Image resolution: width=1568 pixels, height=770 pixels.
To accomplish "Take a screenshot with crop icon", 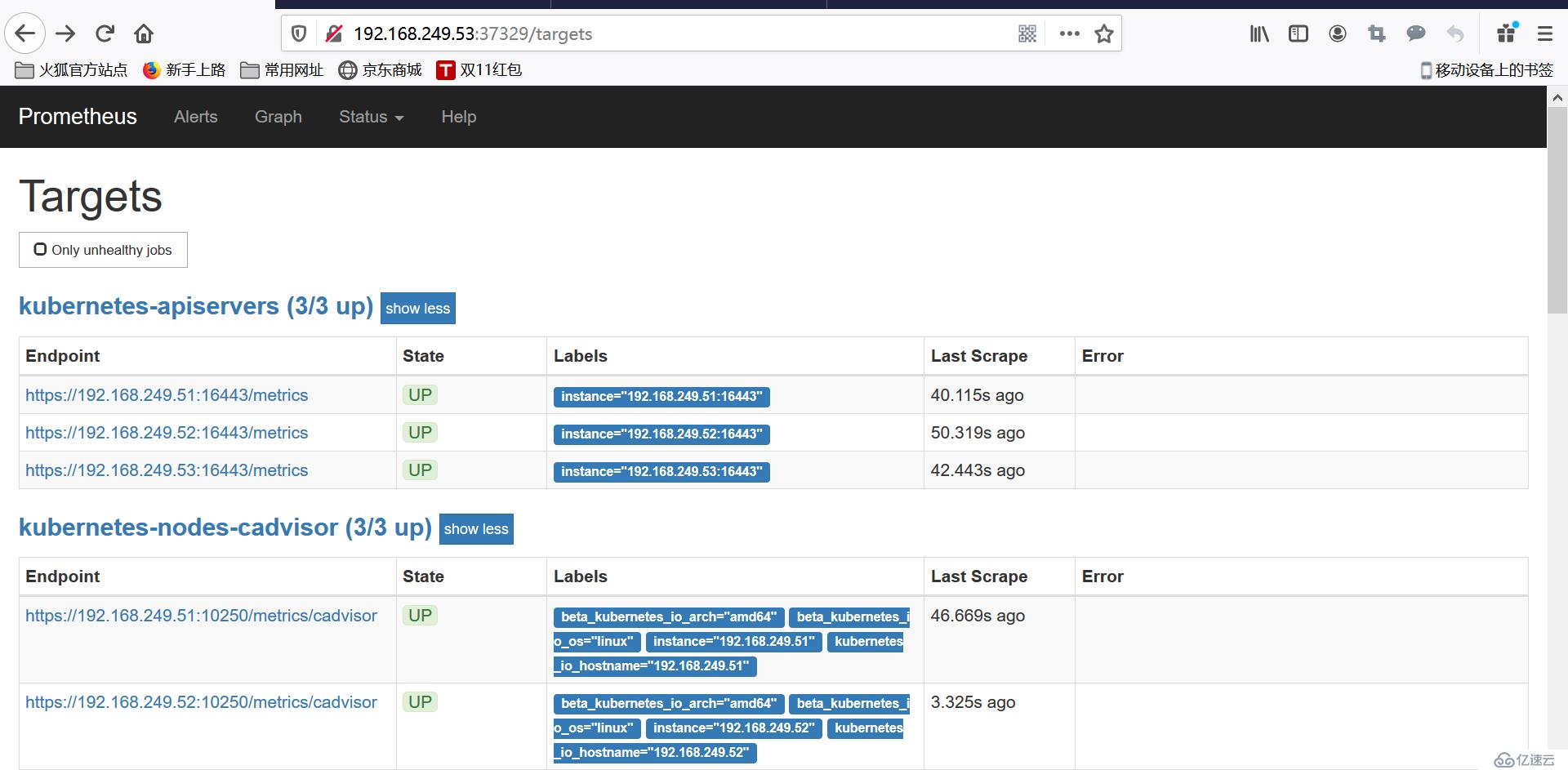I will [x=1377, y=33].
